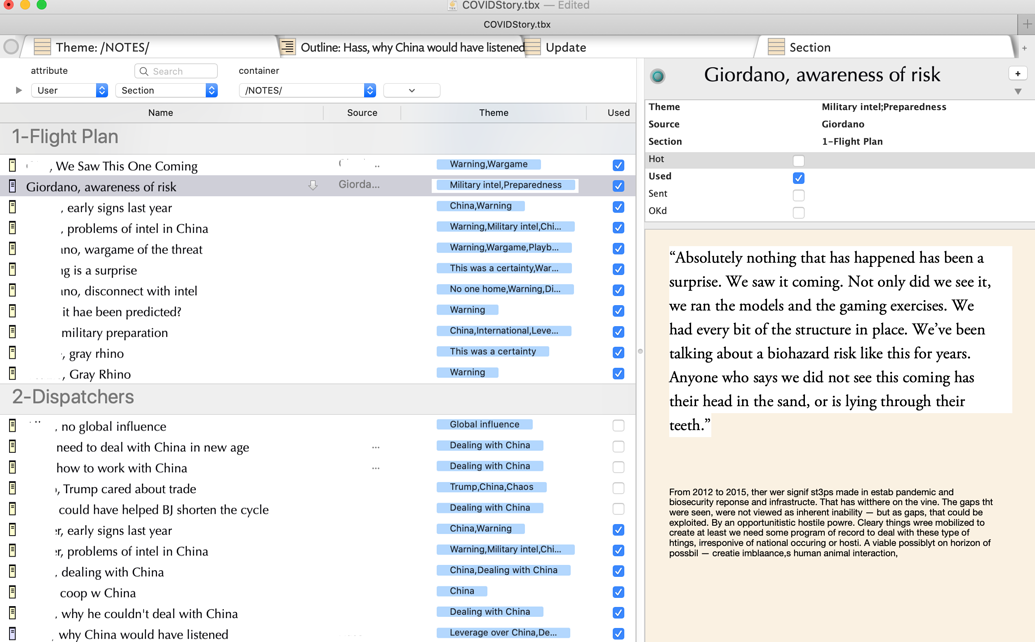Click the teal badge circle next to note title

657,77
